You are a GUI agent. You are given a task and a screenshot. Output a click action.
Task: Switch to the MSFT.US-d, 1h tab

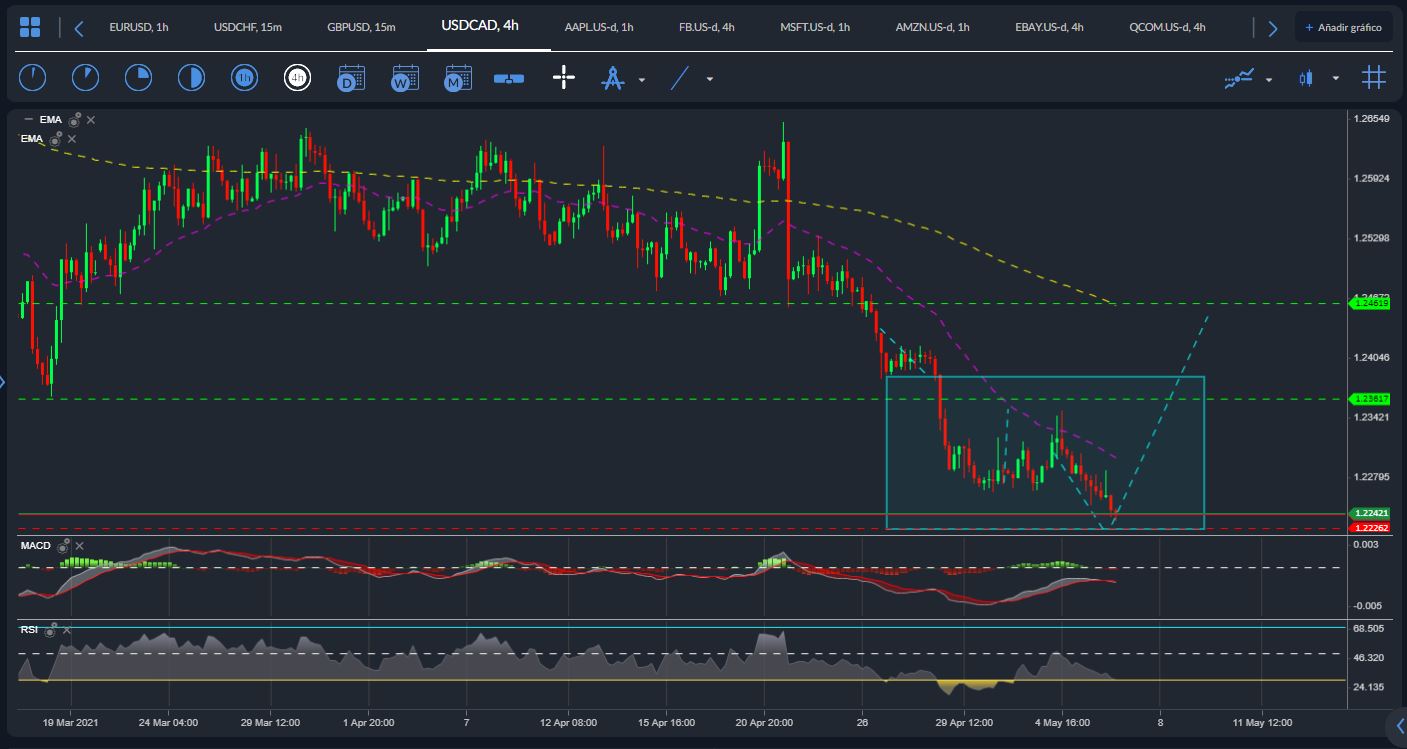[x=815, y=27]
